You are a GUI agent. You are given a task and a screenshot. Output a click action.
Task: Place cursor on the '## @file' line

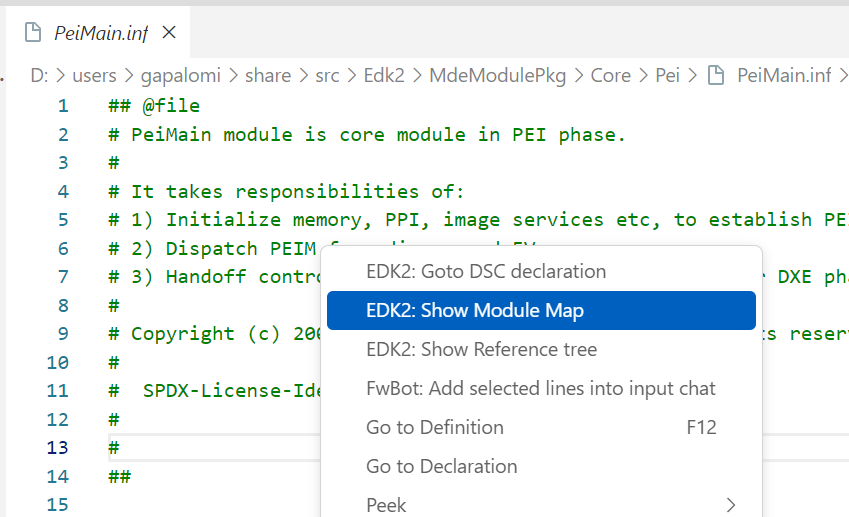click(x=154, y=106)
